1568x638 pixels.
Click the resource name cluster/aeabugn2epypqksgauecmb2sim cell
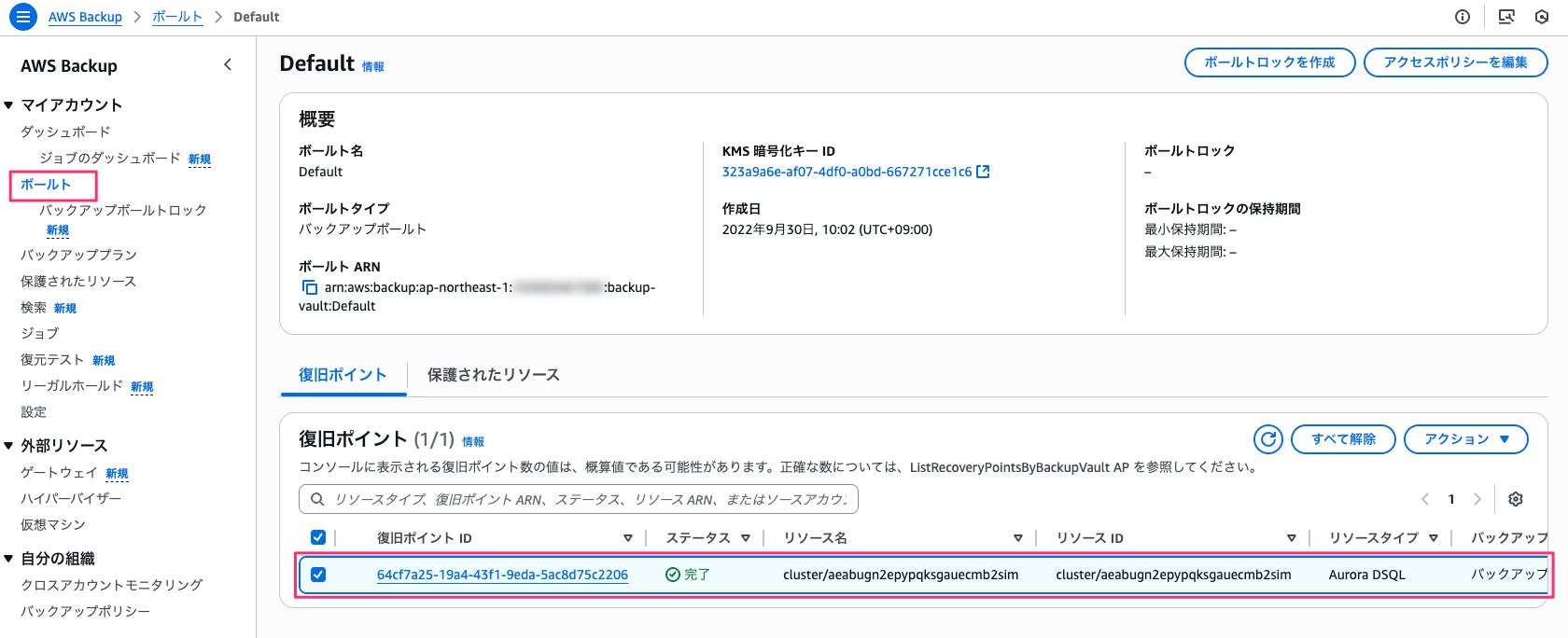click(x=901, y=575)
